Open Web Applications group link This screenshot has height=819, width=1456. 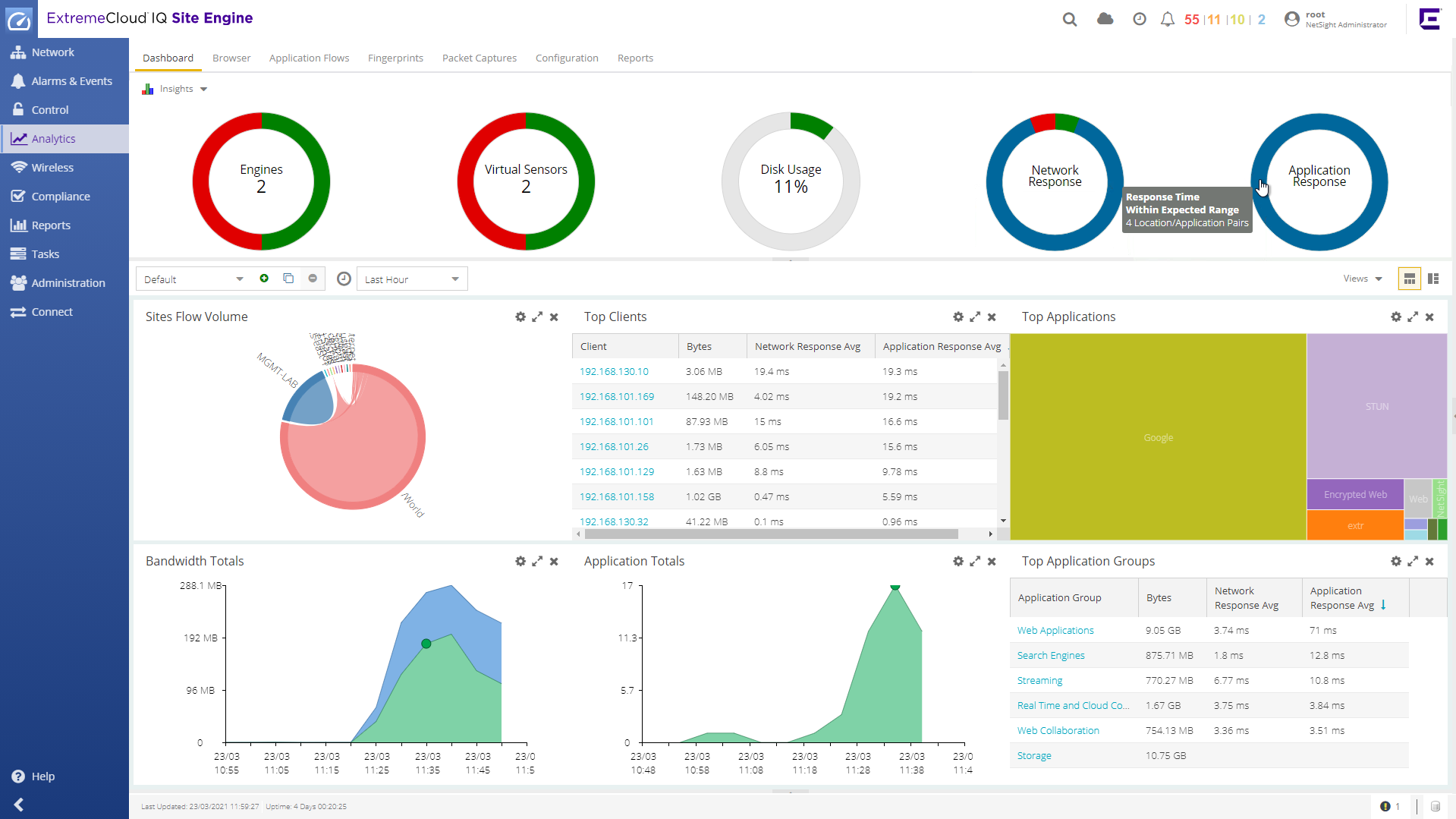tap(1055, 630)
